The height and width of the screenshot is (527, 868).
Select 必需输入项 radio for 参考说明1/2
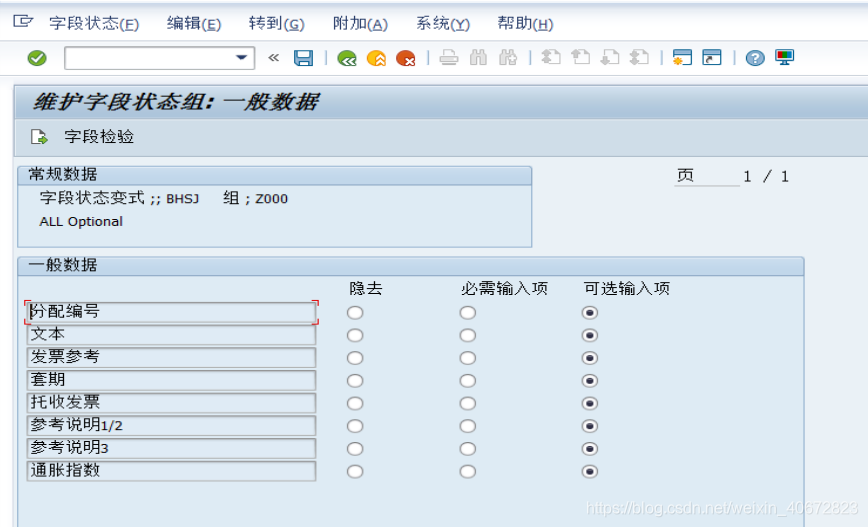[x=468, y=426]
